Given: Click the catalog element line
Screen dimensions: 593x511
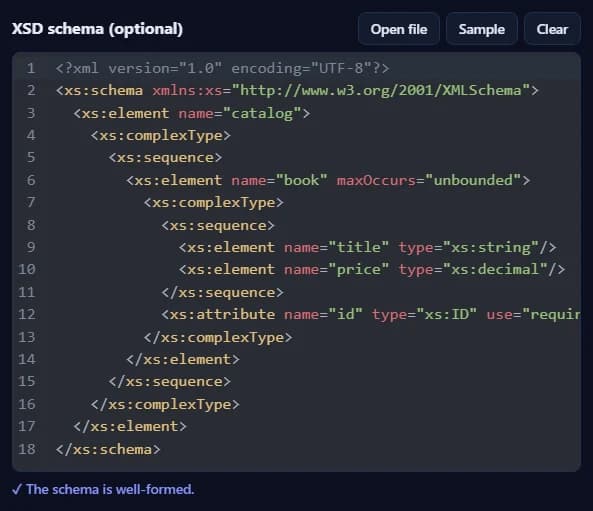Looking at the screenshot, I should click(192, 113).
